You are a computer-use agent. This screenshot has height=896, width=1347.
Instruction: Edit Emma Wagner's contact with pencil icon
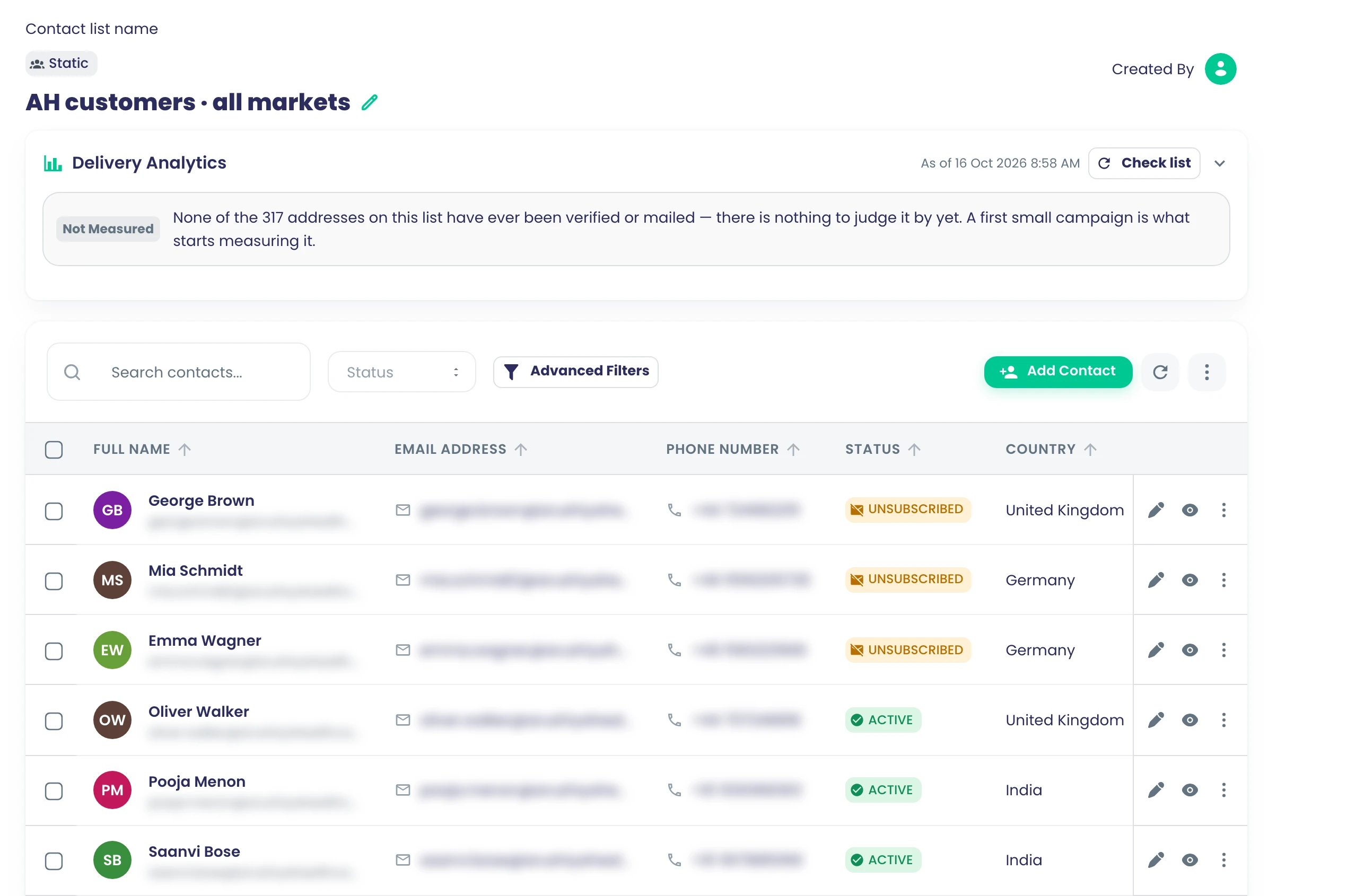tap(1156, 649)
